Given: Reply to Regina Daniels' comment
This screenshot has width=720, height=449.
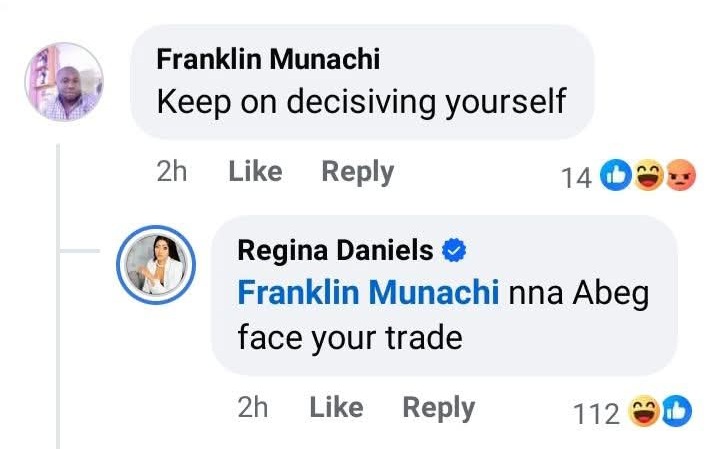Looking at the screenshot, I should 438,407.
